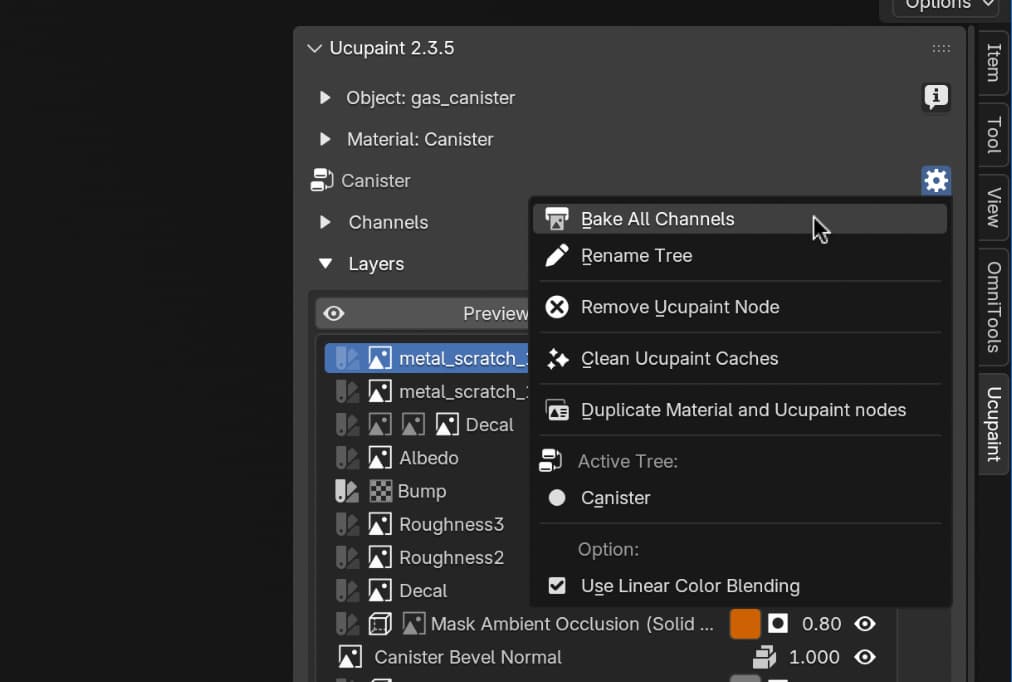
Task: Click the dim image icon before Mask Ambient Occlusion
Action: pyautogui.click(x=414, y=624)
